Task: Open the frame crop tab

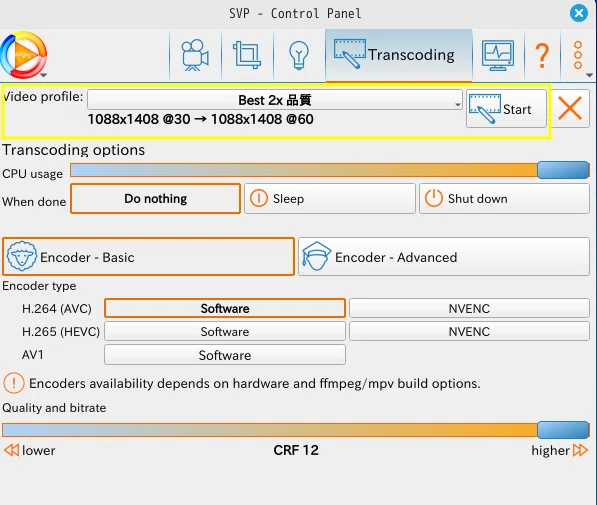Action: 247,55
